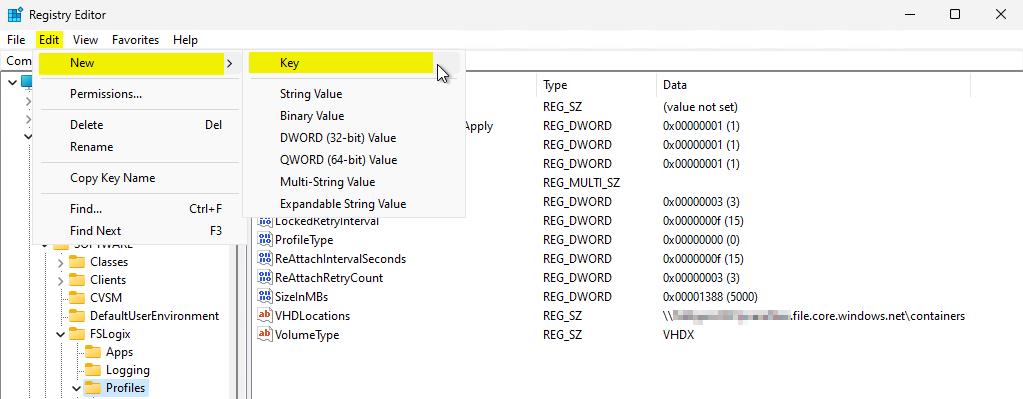This screenshot has width=1023, height=399.
Task: Select DWORD (32-bit) Value option
Action: [338, 138]
